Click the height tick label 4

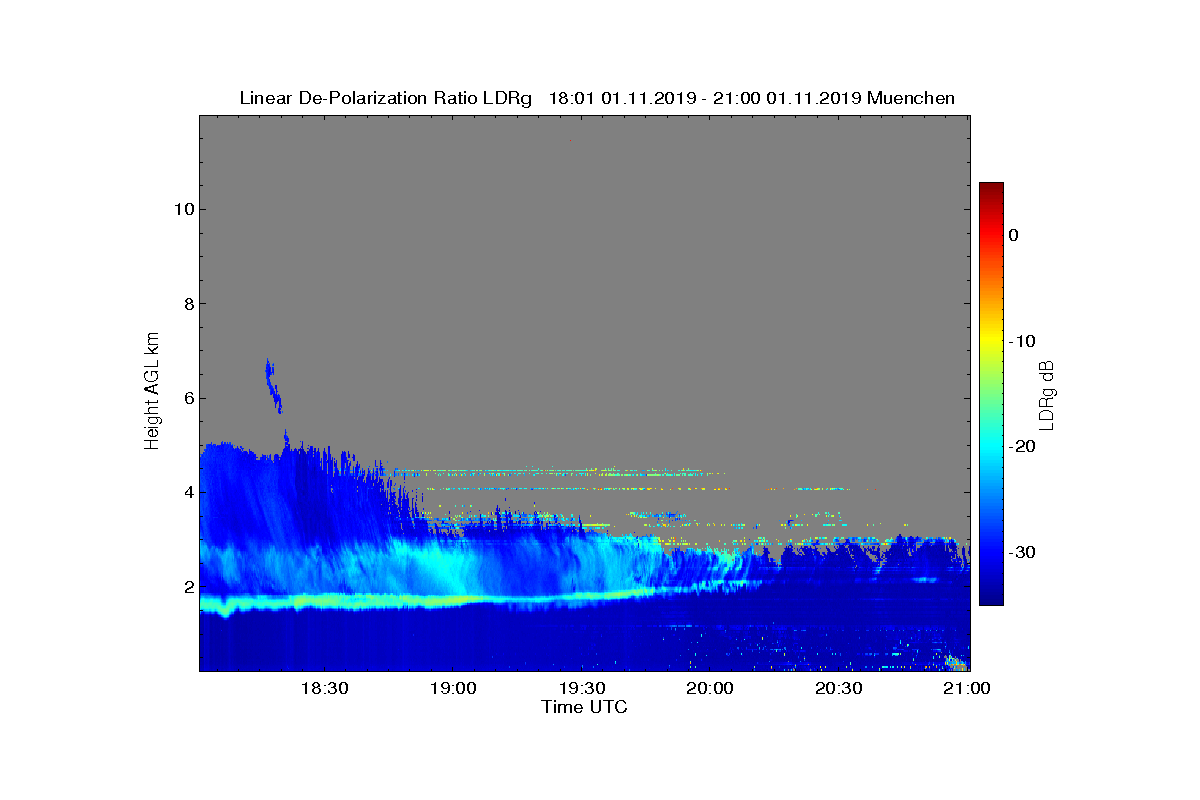(x=188, y=492)
